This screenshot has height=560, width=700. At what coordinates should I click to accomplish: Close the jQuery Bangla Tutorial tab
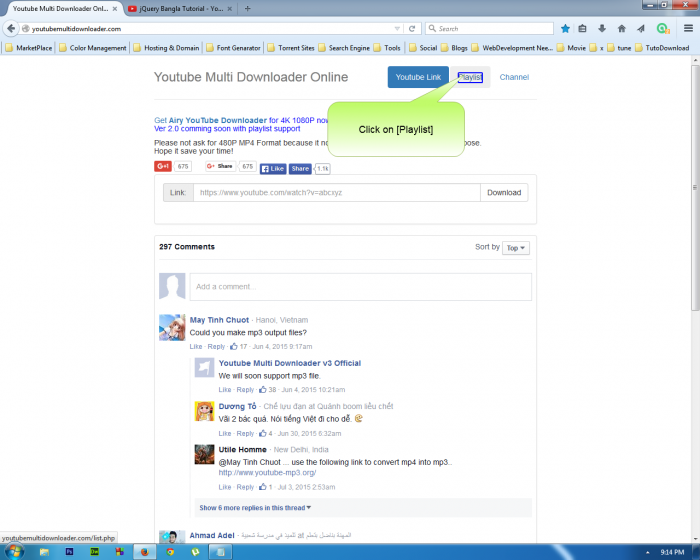point(229,8)
